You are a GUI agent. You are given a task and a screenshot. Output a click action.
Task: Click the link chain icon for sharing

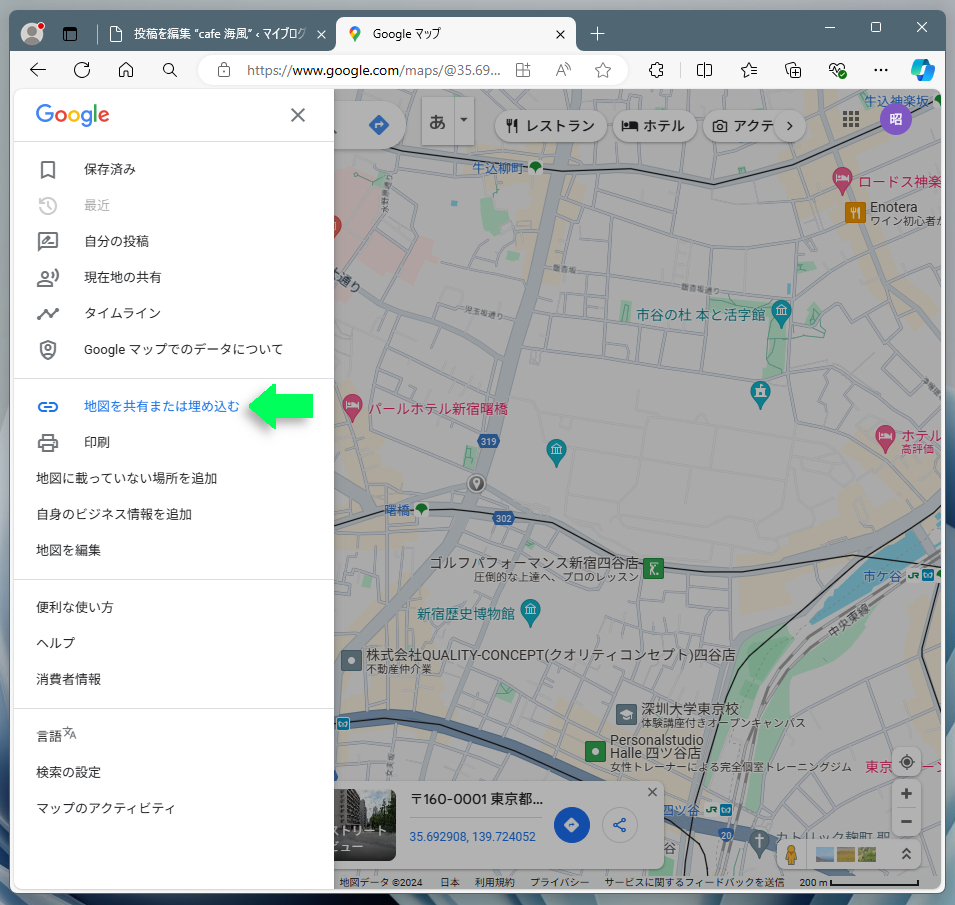click(x=48, y=406)
